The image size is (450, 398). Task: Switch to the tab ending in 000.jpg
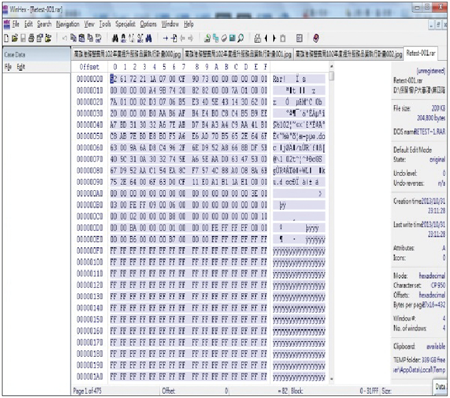(127, 54)
